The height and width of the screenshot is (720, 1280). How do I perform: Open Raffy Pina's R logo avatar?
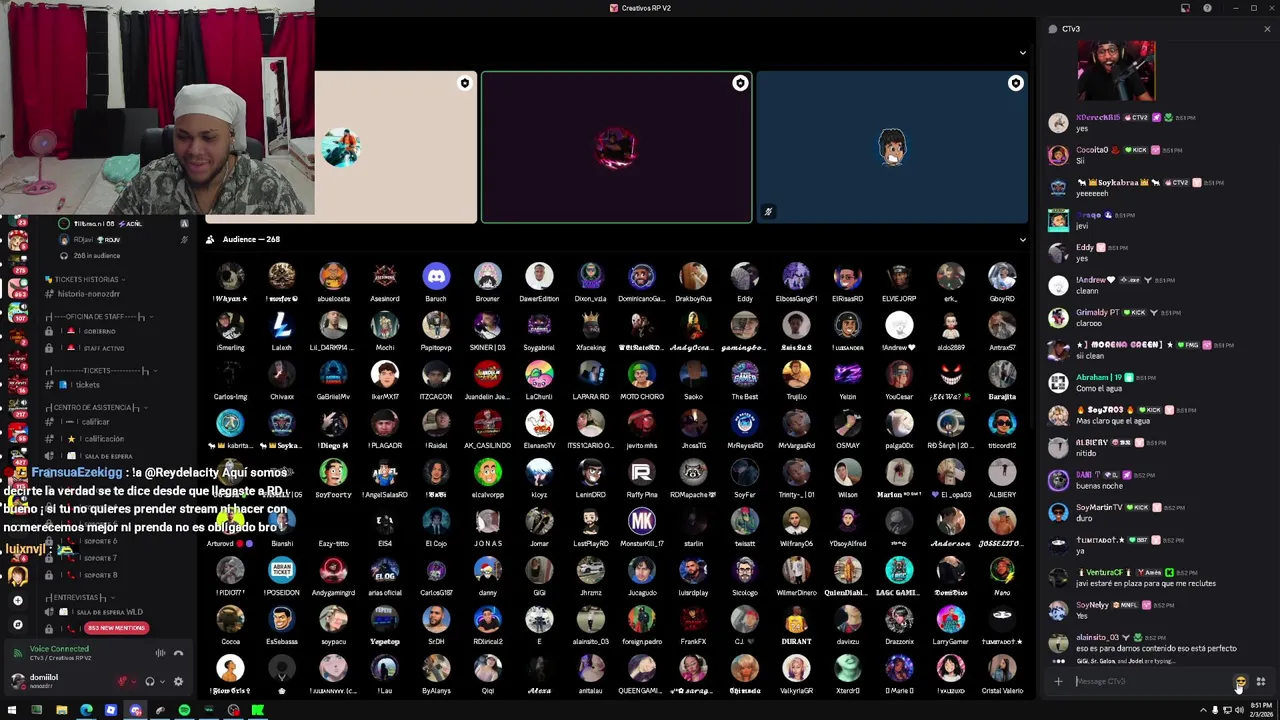coord(642,472)
